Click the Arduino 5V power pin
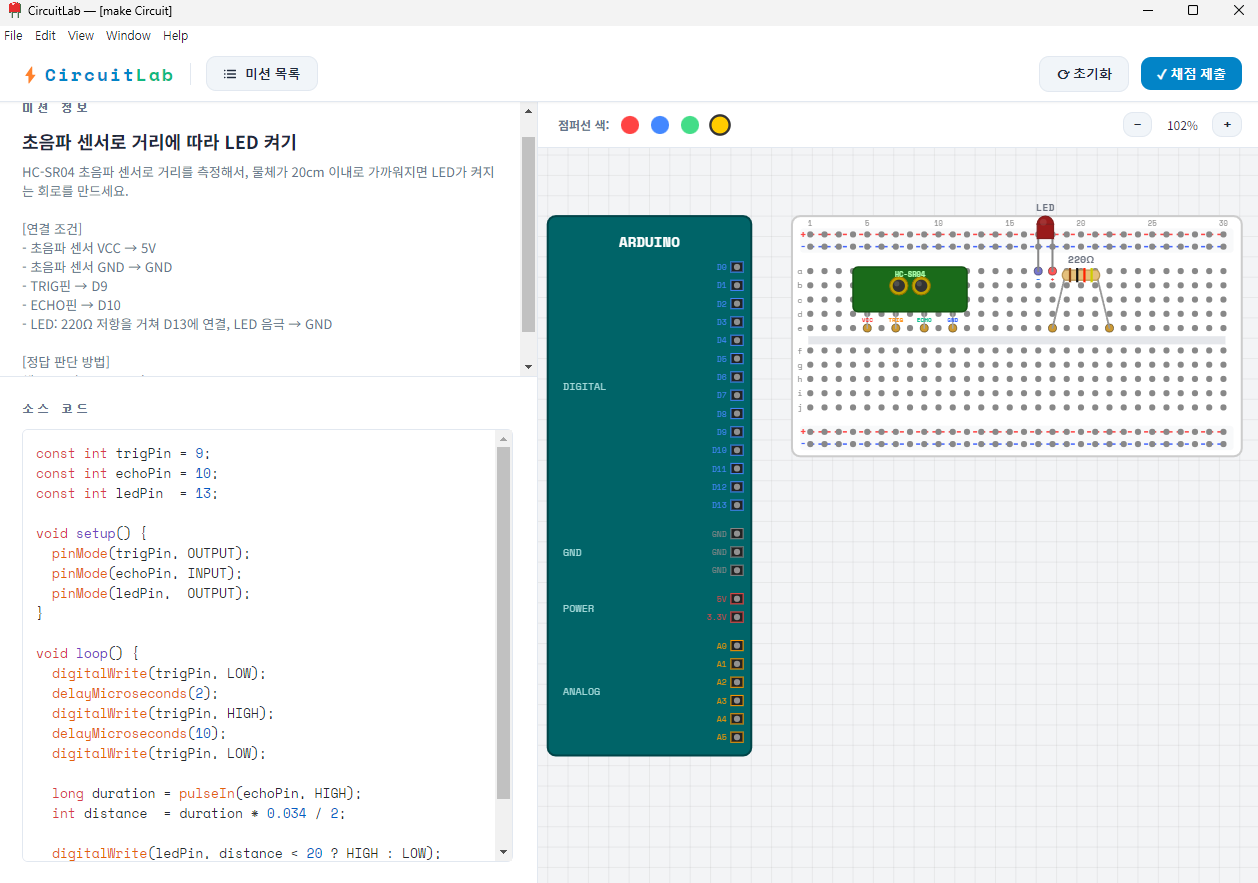1258x883 pixels. 737,598
